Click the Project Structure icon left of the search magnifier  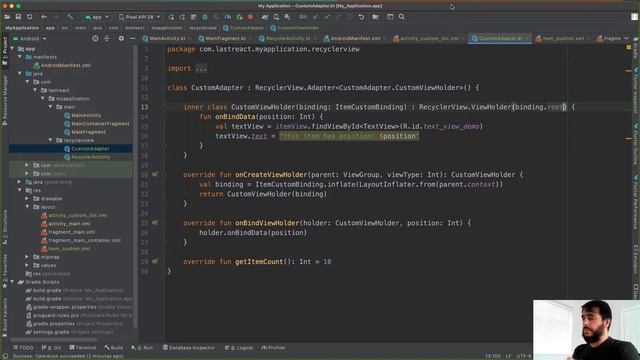point(390,17)
